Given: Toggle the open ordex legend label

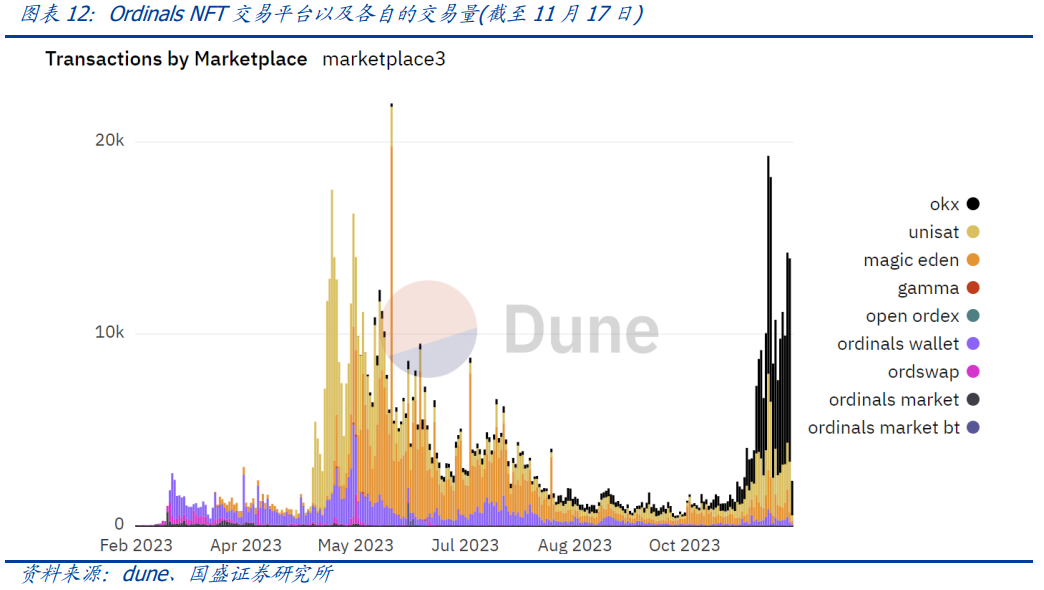Looking at the screenshot, I should (x=912, y=316).
